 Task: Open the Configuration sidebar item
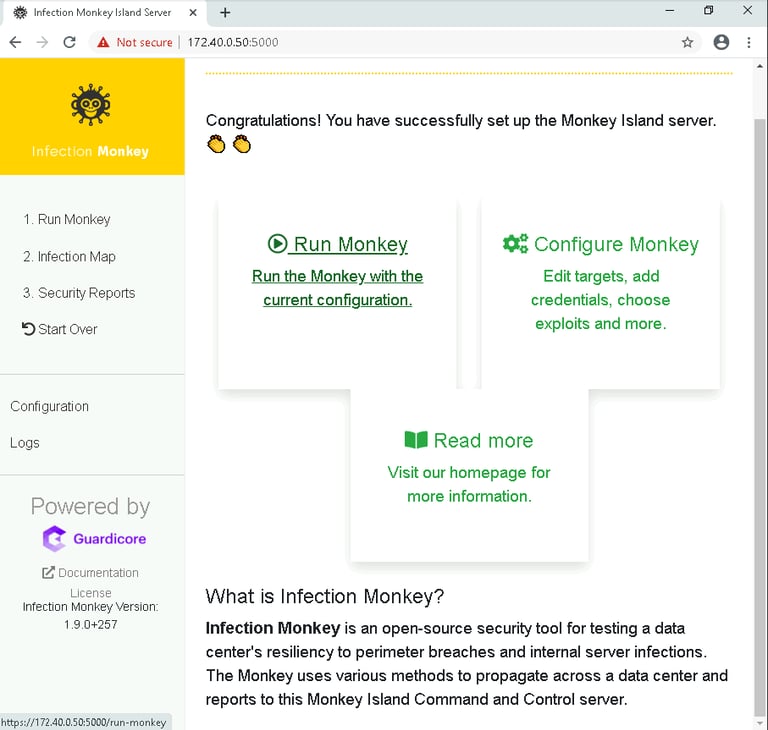point(49,406)
